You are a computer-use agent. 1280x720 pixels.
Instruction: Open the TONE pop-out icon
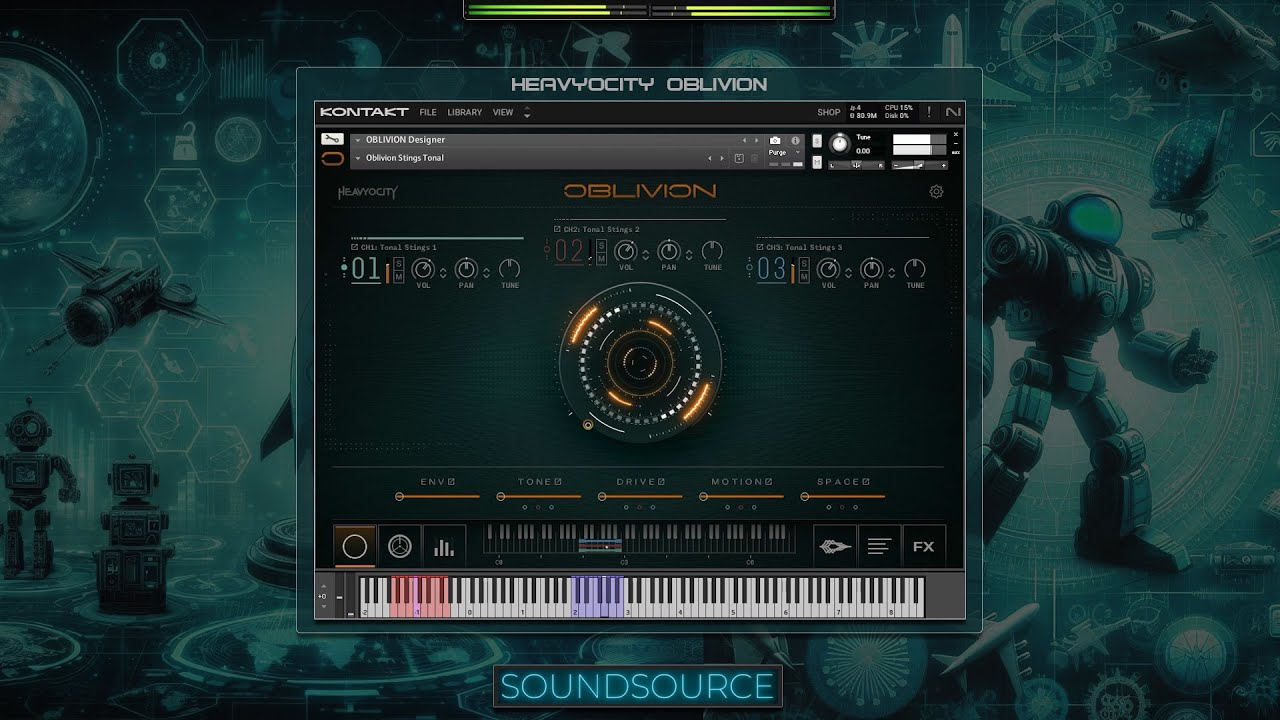click(x=558, y=482)
